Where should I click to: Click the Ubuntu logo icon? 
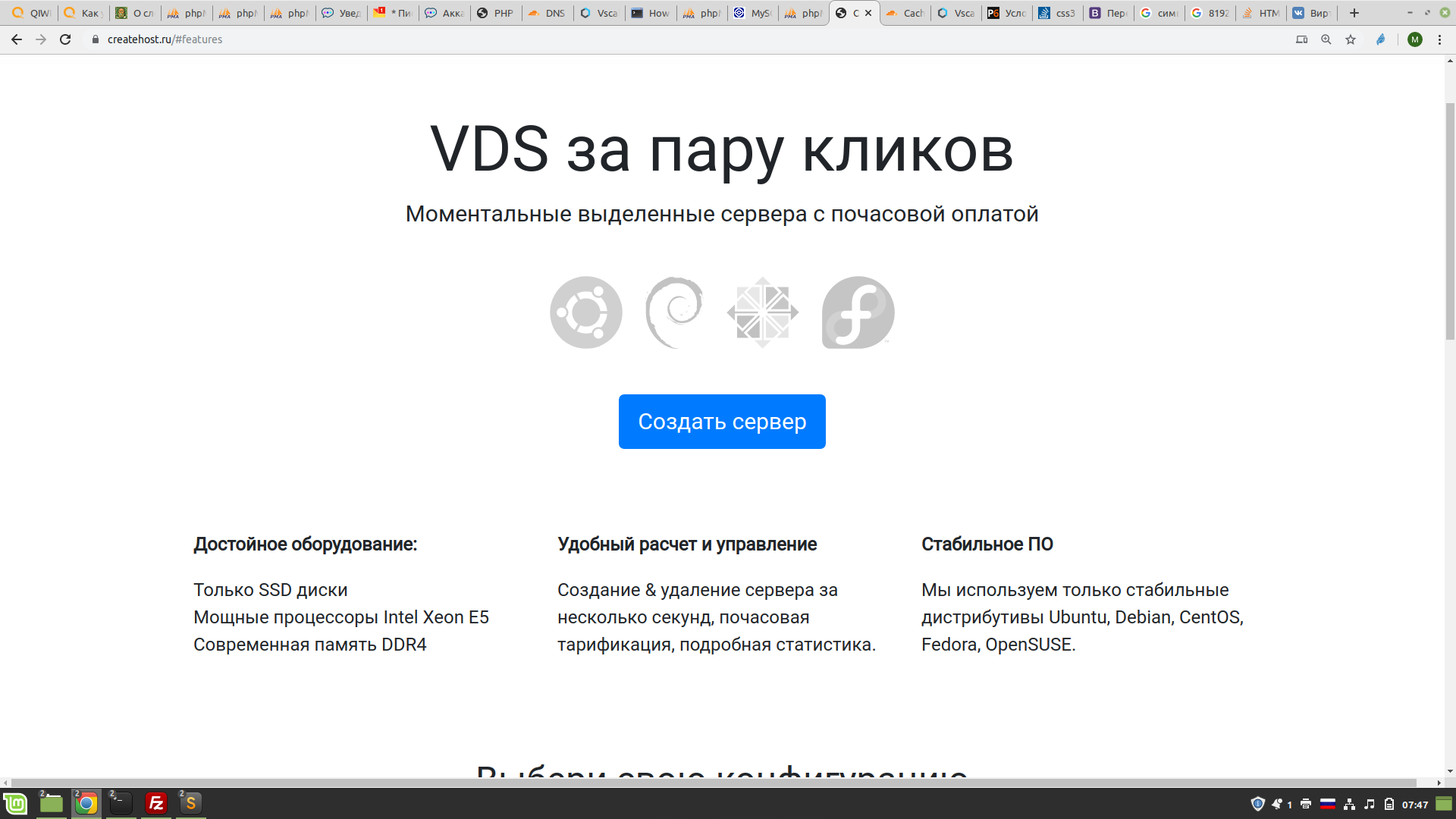[x=585, y=312]
